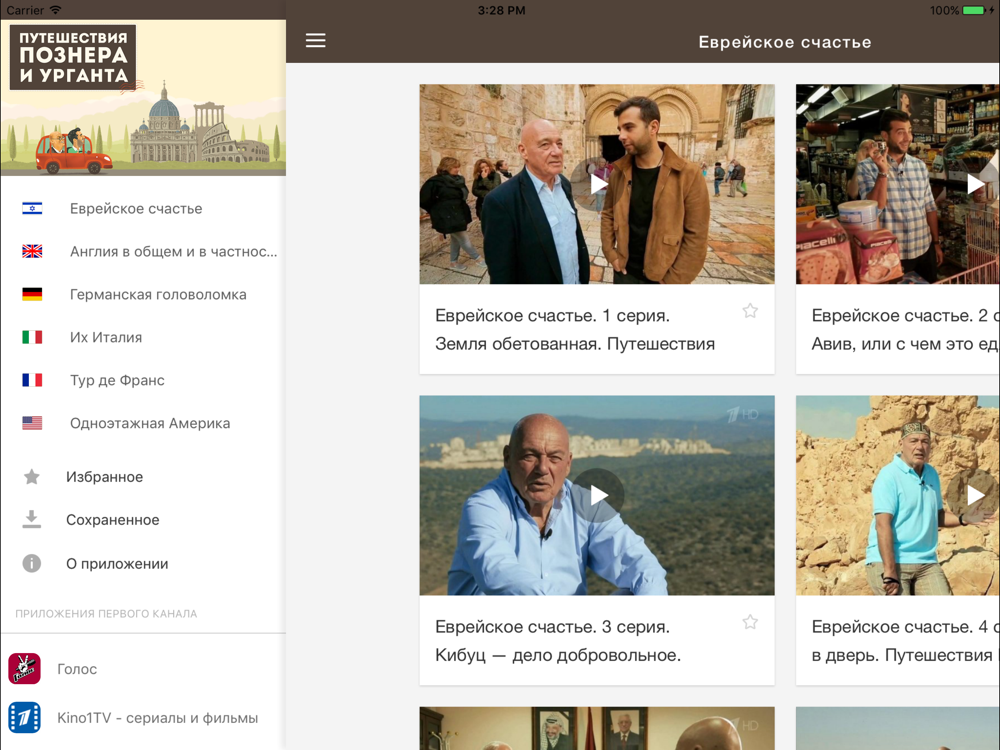This screenshot has width=1000, height=750.
Task: Click the star icon beside Избранное
Action: pyautogui.click(x=31, y=476)
